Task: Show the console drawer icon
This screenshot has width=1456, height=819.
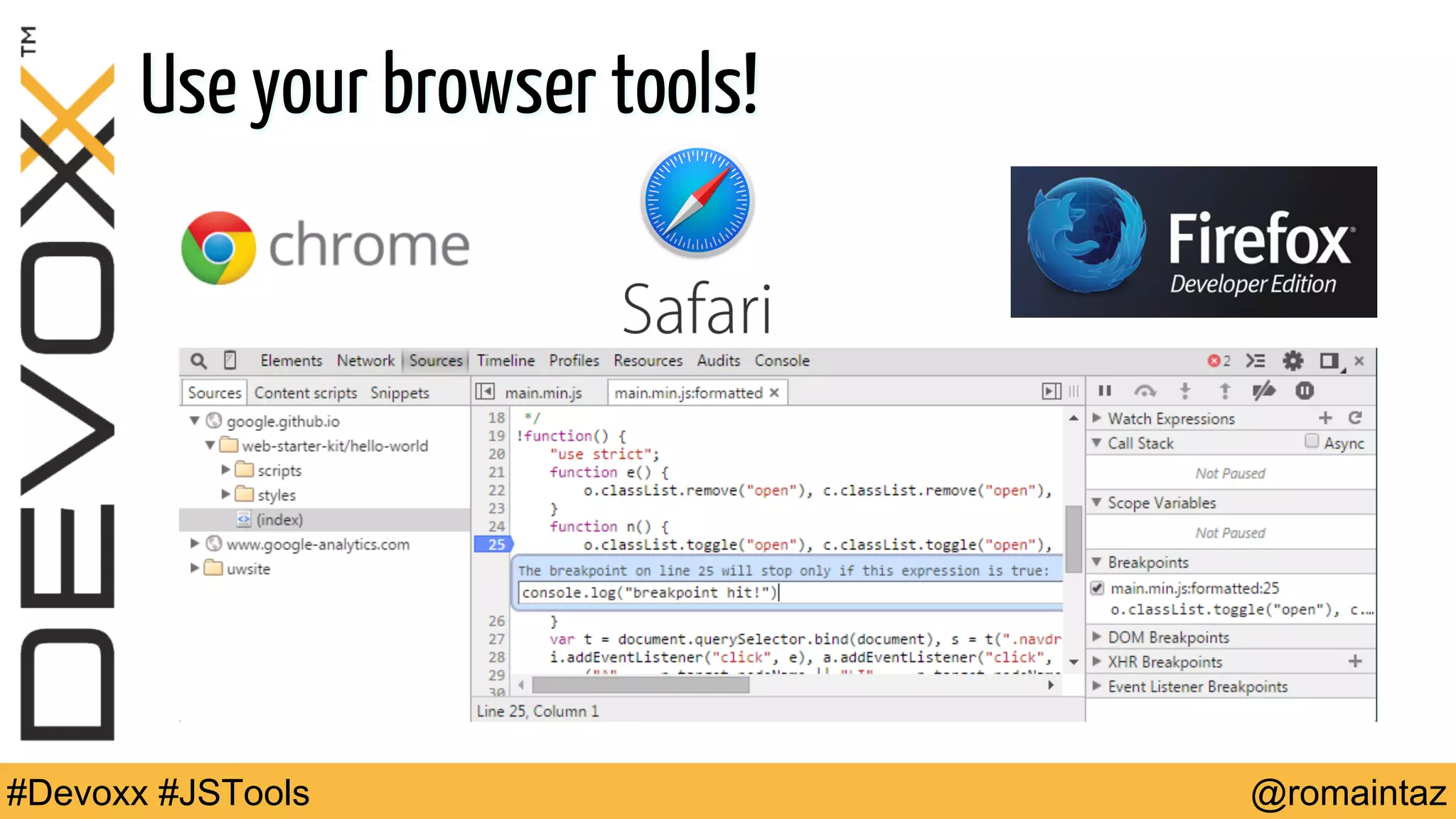Action: (1256, 361)
